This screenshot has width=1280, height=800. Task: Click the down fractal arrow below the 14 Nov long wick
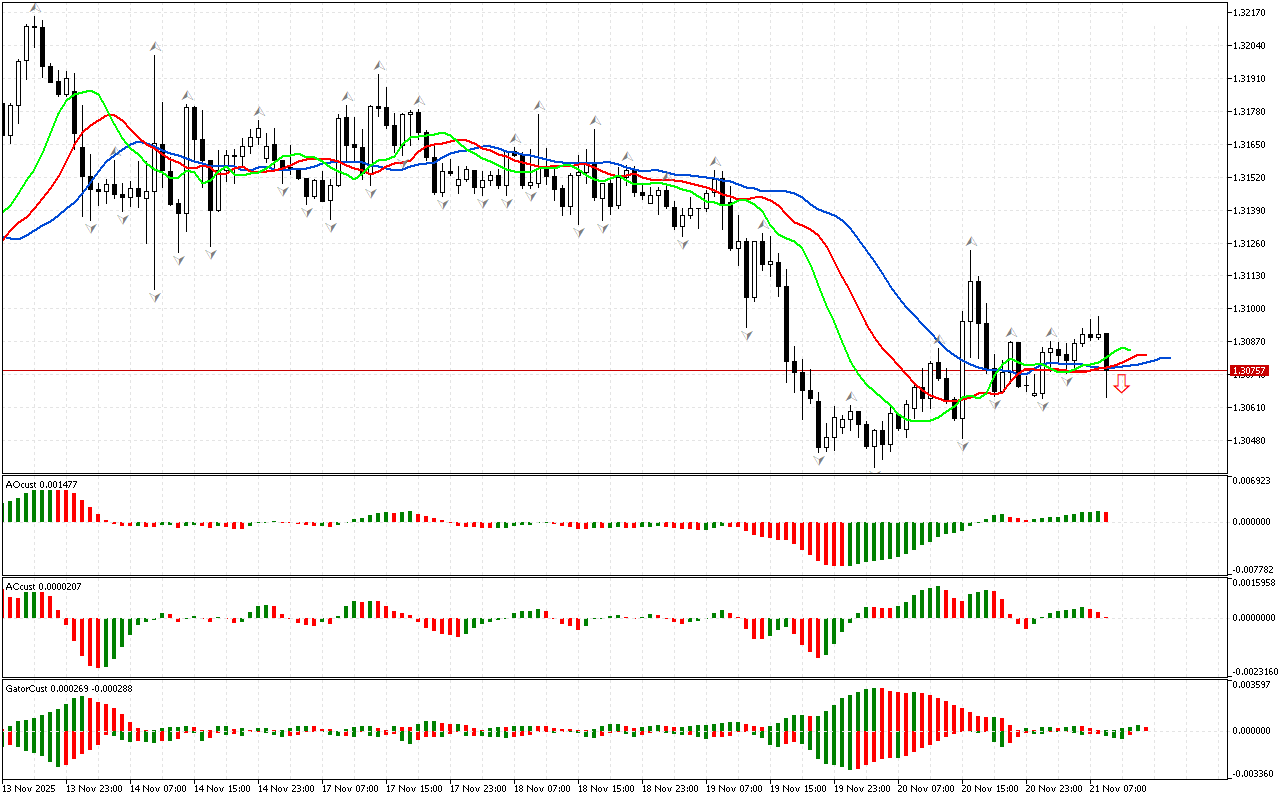(155, 297)
